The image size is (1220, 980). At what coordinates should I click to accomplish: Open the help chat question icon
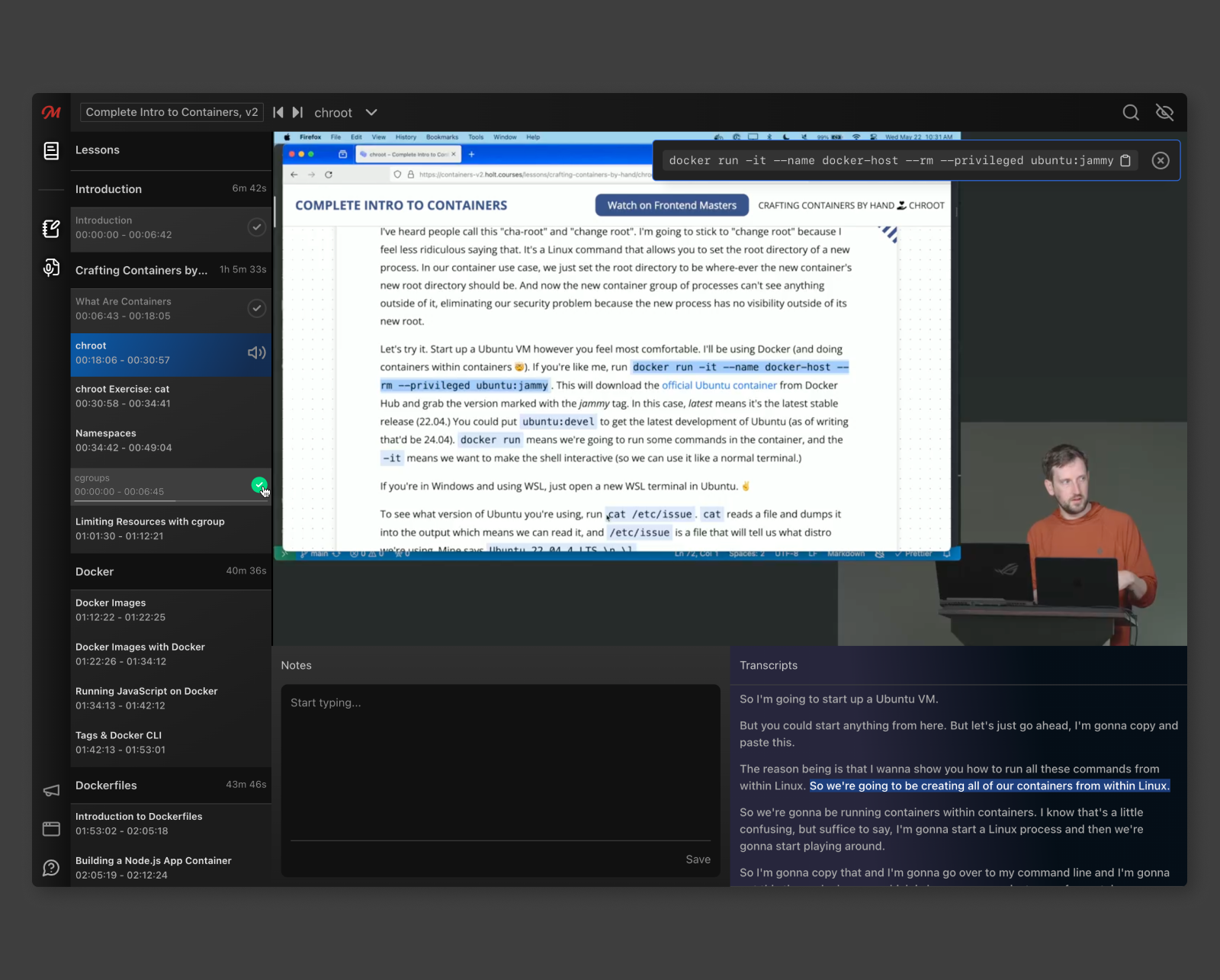[51, 868]
